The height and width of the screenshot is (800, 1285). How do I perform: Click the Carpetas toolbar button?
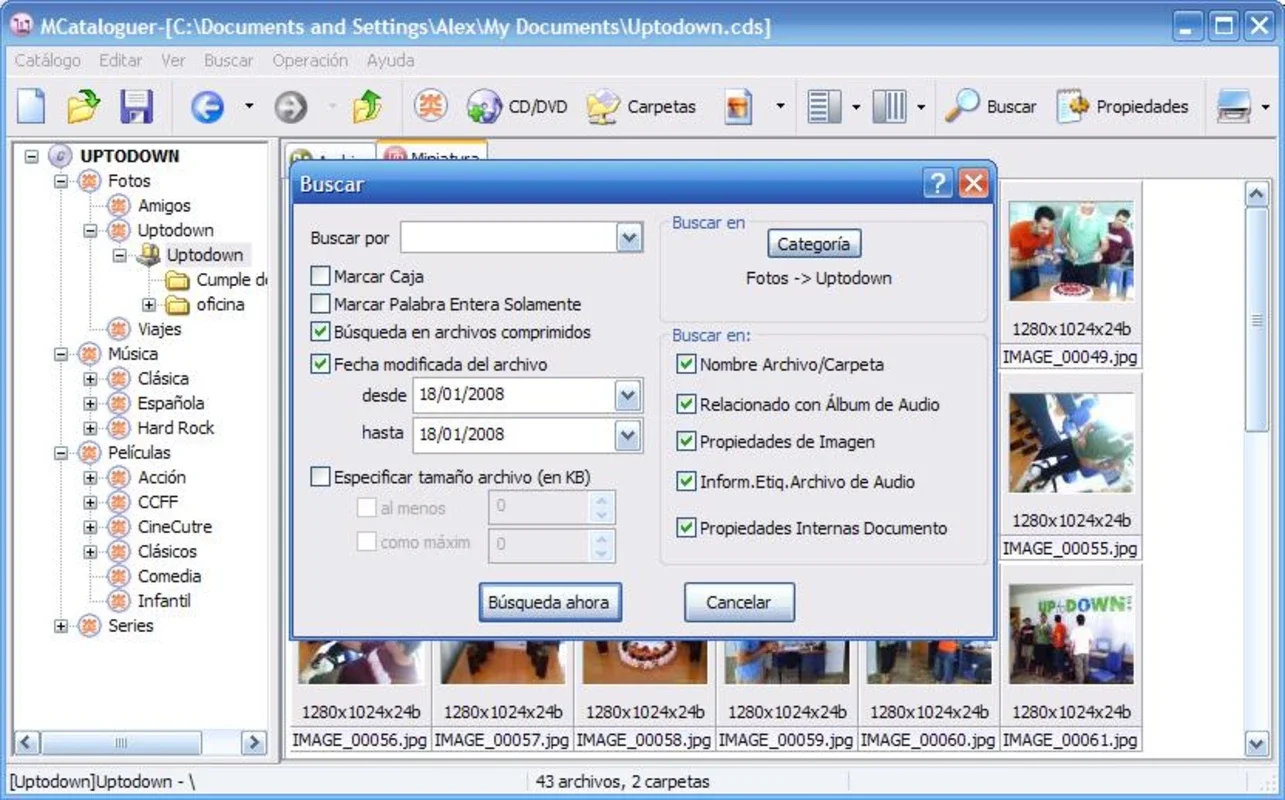[x=640, y=106]
